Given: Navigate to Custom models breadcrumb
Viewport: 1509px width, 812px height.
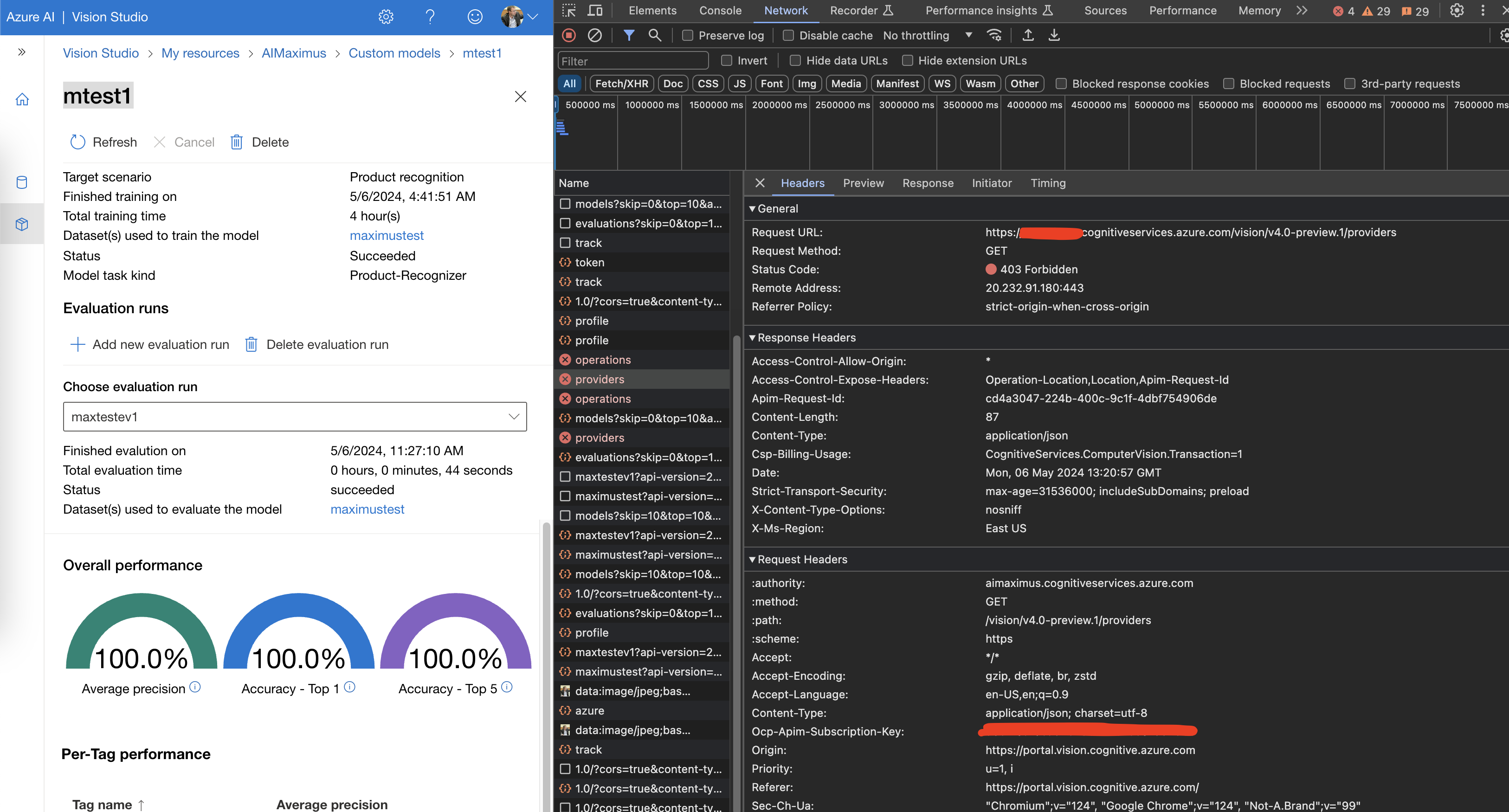Looking at the screenshot, I should (394, 53).
